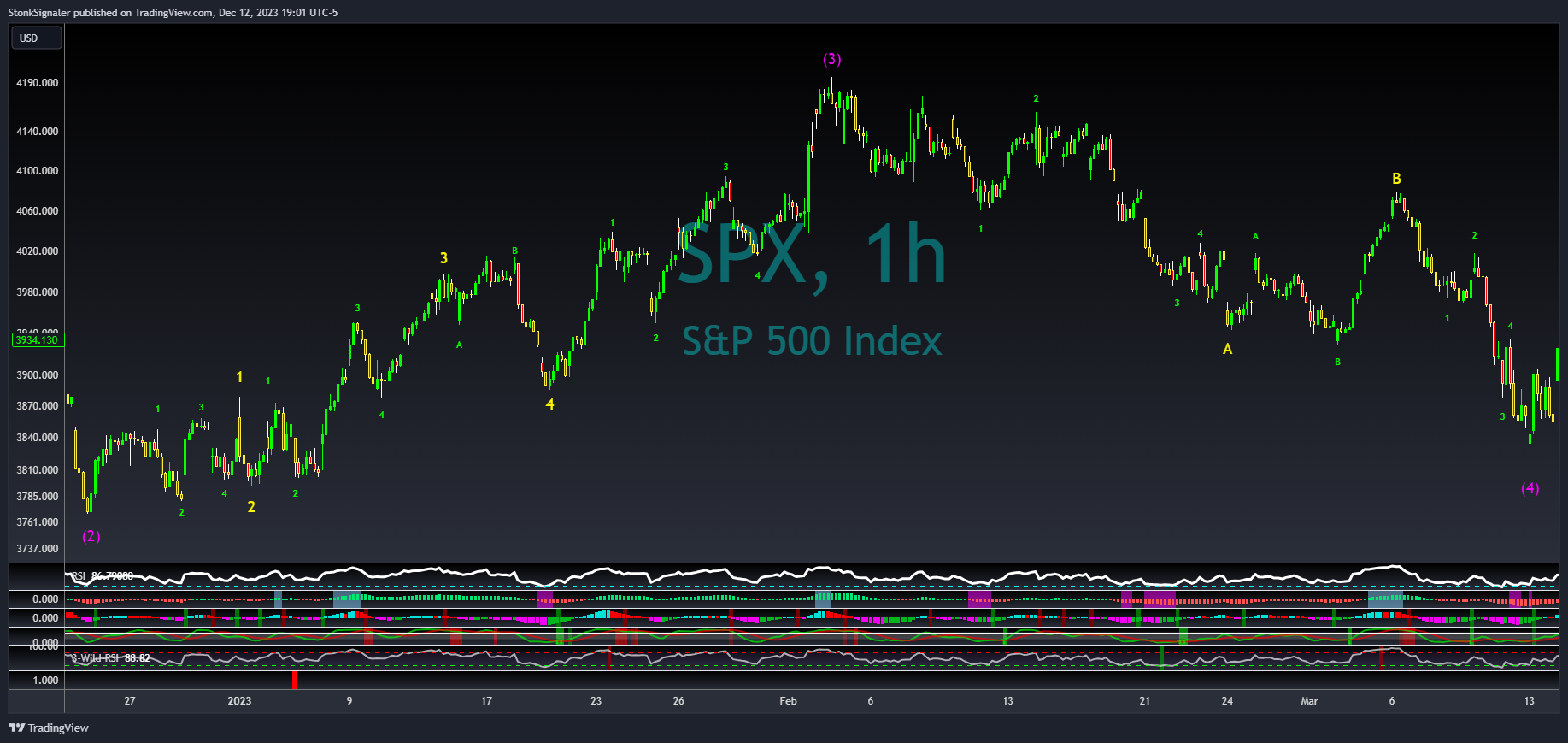The width and height of the screenshot is (1568, 743).
Task: Click the 3840.000 price axis label
Action: coord(38,438)
